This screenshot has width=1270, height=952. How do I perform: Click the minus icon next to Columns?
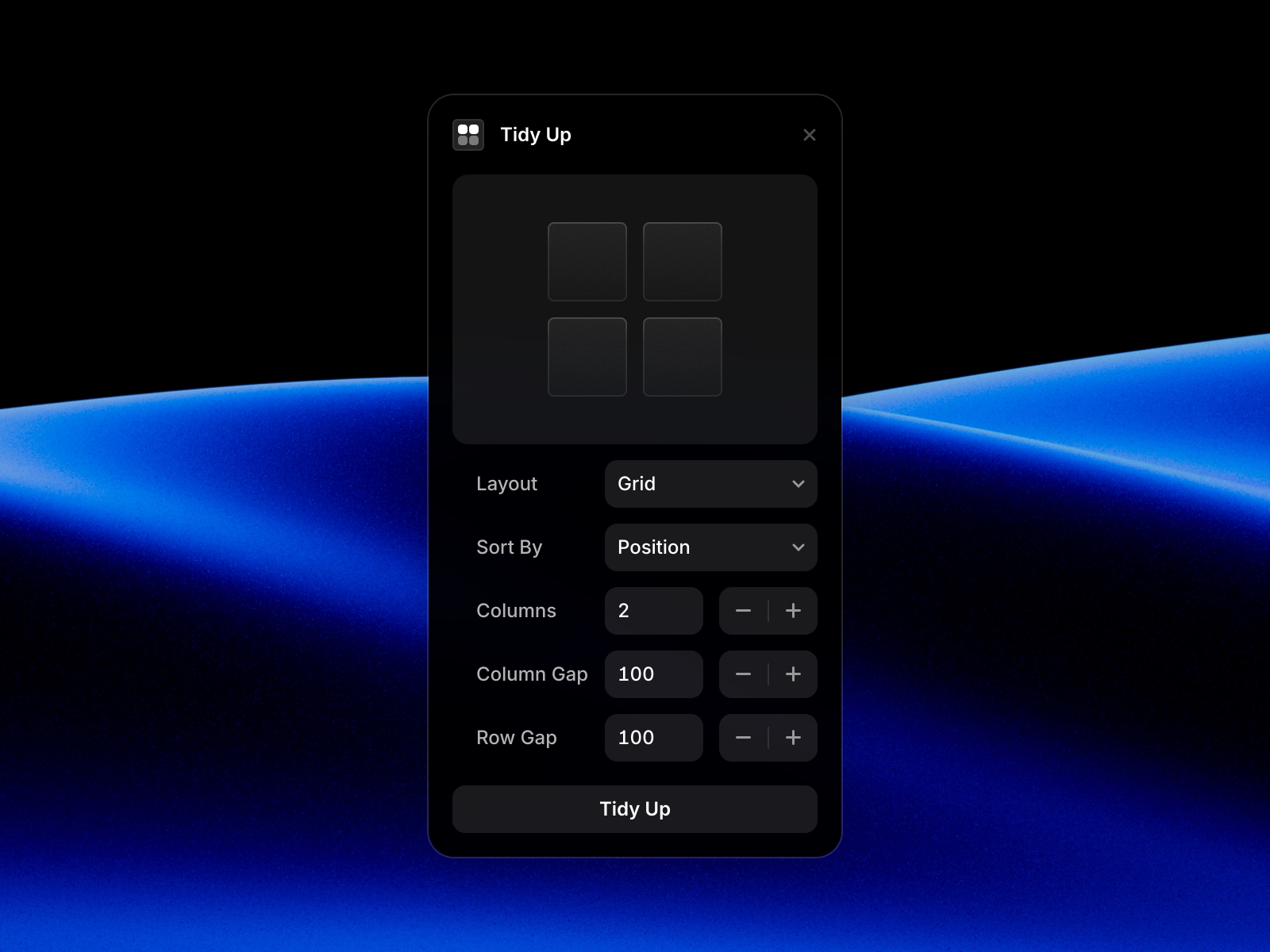[x=743, y=611]
